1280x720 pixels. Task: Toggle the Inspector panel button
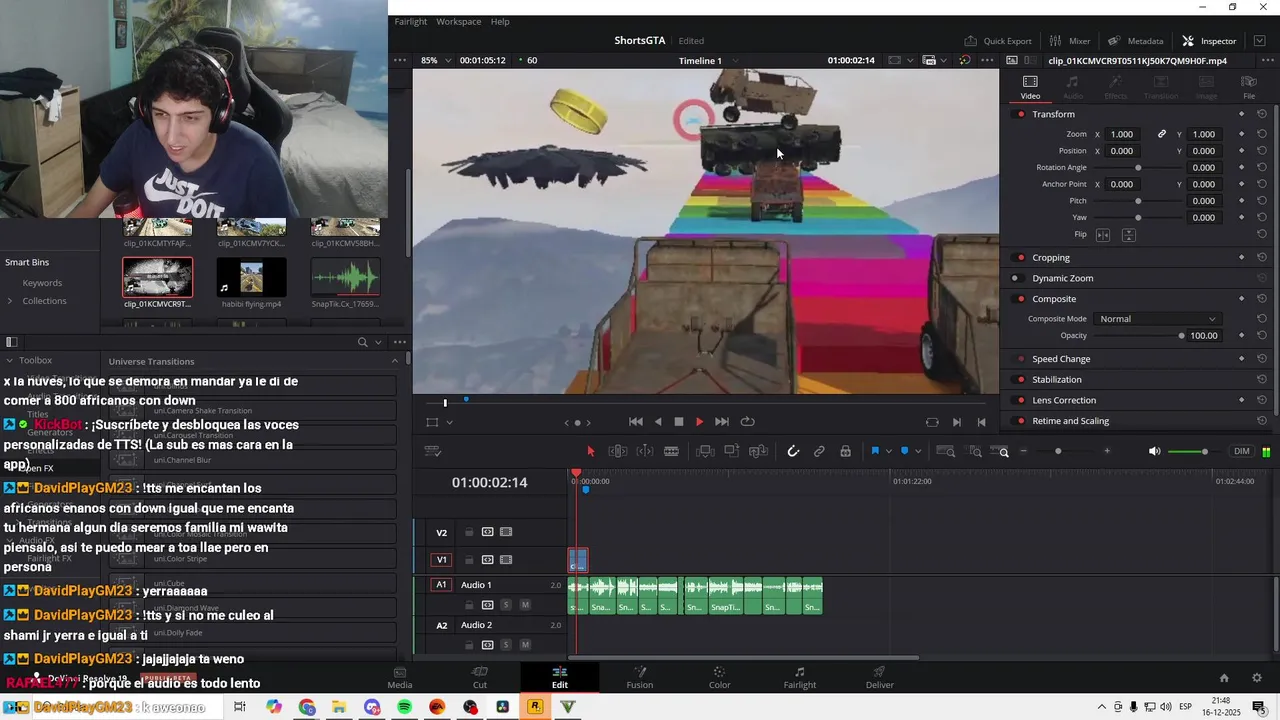point(1209,41)
